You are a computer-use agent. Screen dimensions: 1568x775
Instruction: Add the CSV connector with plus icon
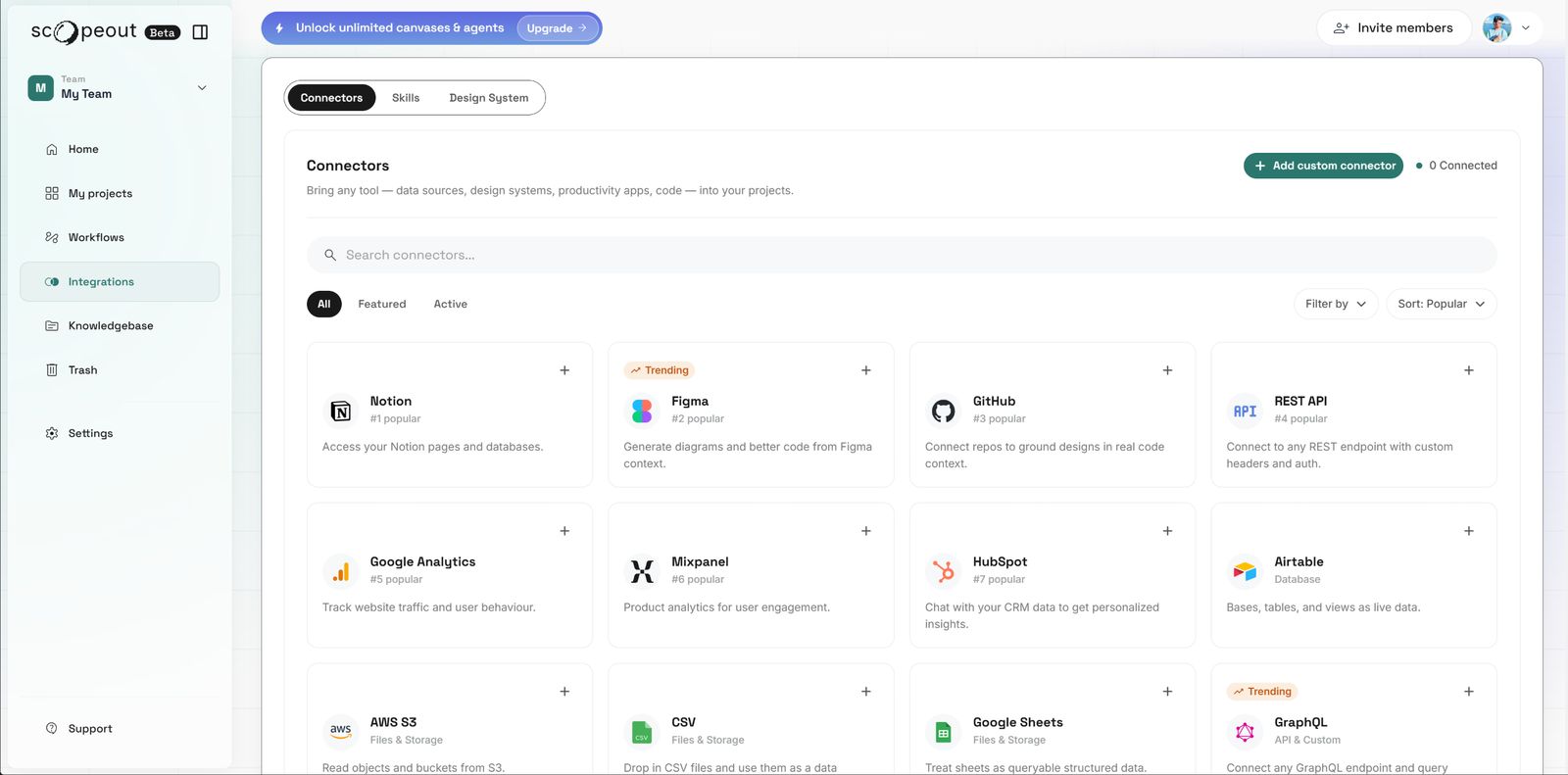866,692
